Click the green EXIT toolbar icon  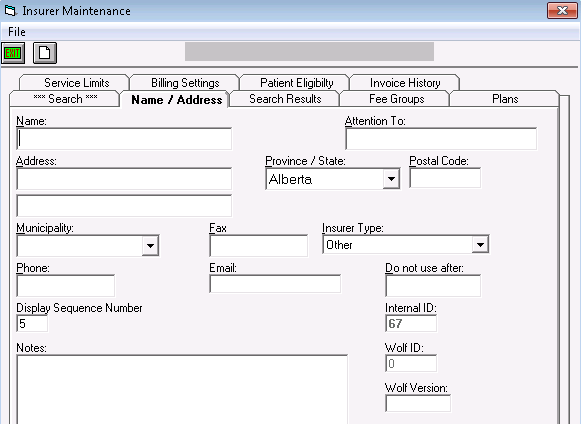pyautogui.click(x=13, y=53)
